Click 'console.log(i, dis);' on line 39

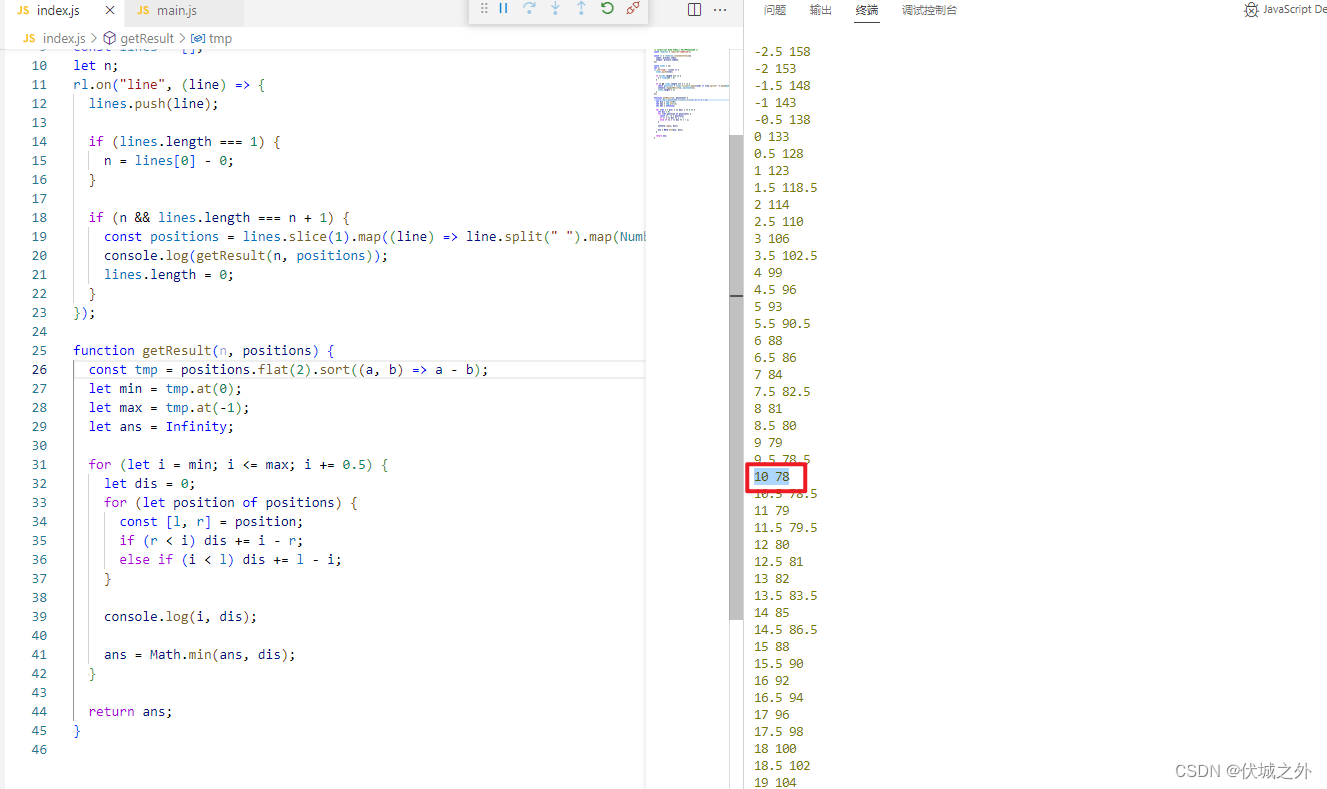[x=180, y=616]
